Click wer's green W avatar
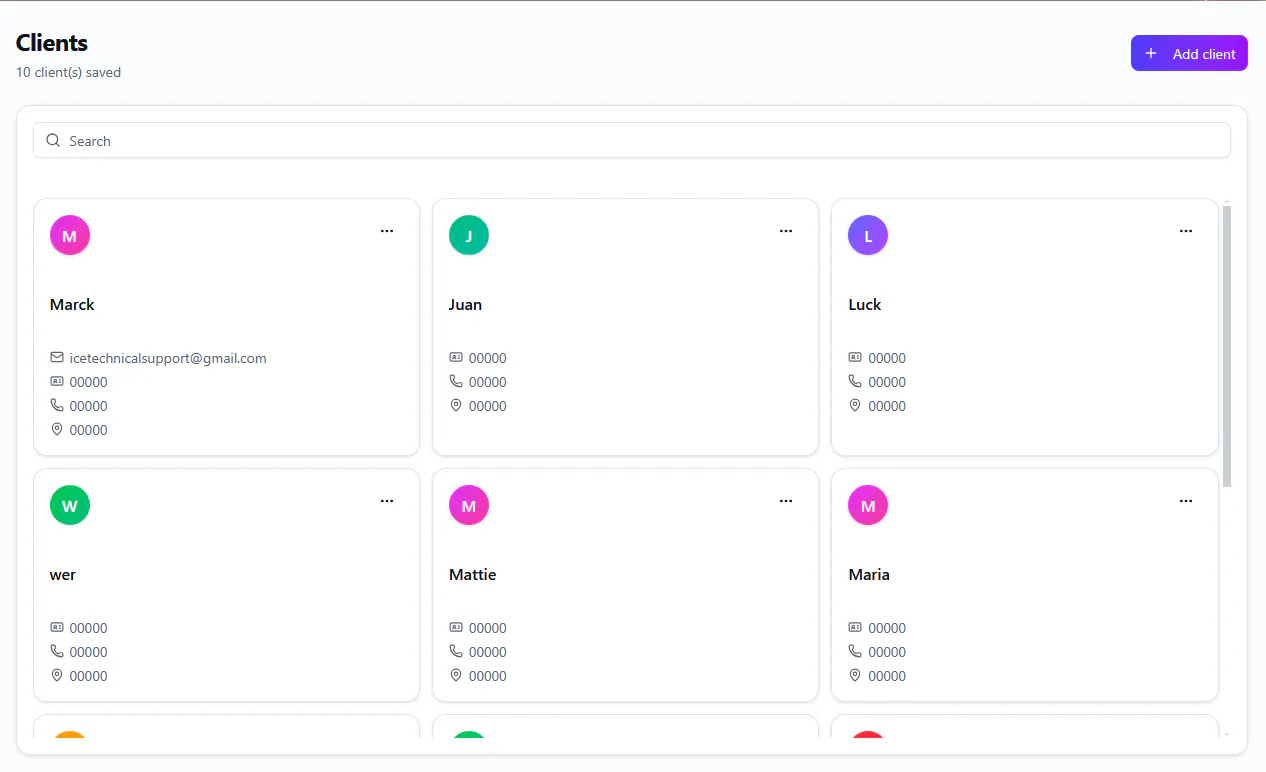Viewport: 1266px width, 772px height. 70,505
